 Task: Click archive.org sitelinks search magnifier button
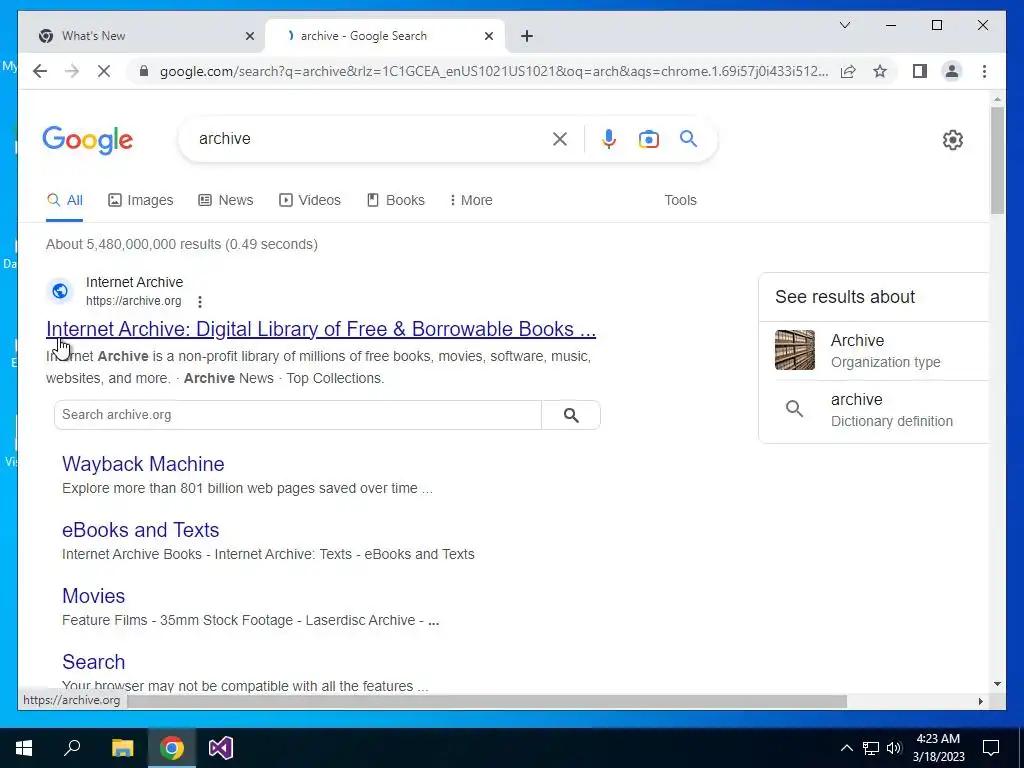(x=571, y=415)
